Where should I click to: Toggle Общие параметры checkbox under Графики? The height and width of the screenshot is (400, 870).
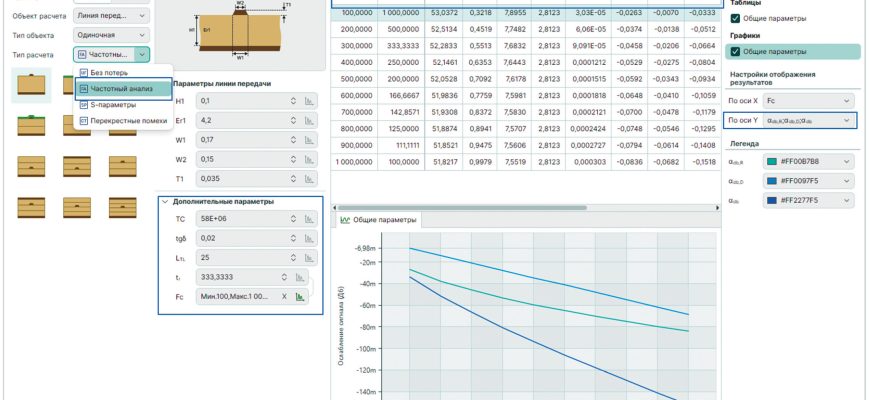point(736,50)
